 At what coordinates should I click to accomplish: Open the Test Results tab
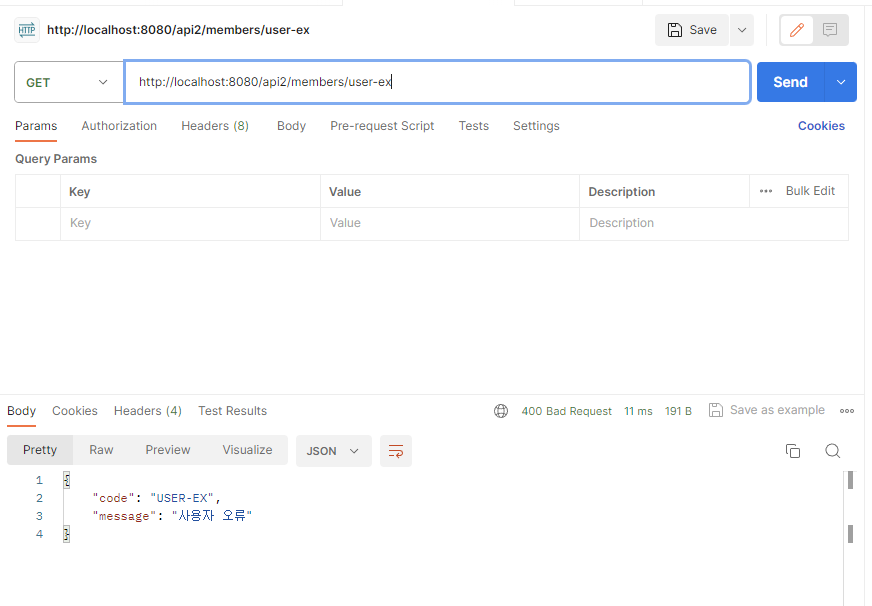(232, 411)
